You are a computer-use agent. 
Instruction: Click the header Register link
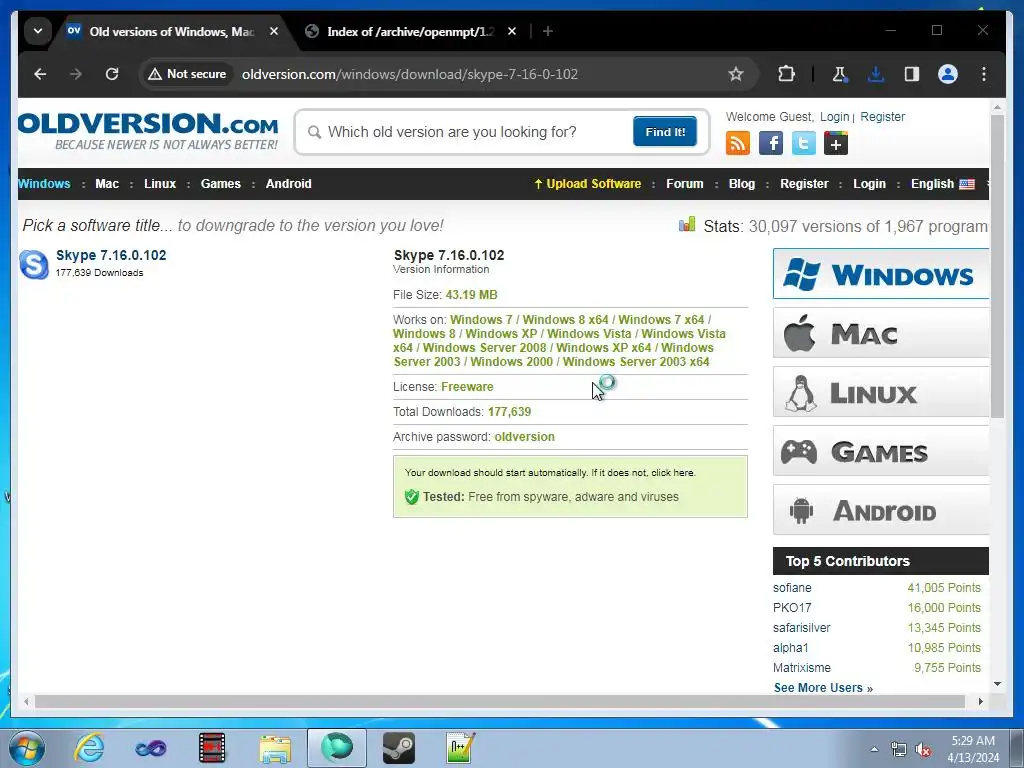tap(882, 117)
